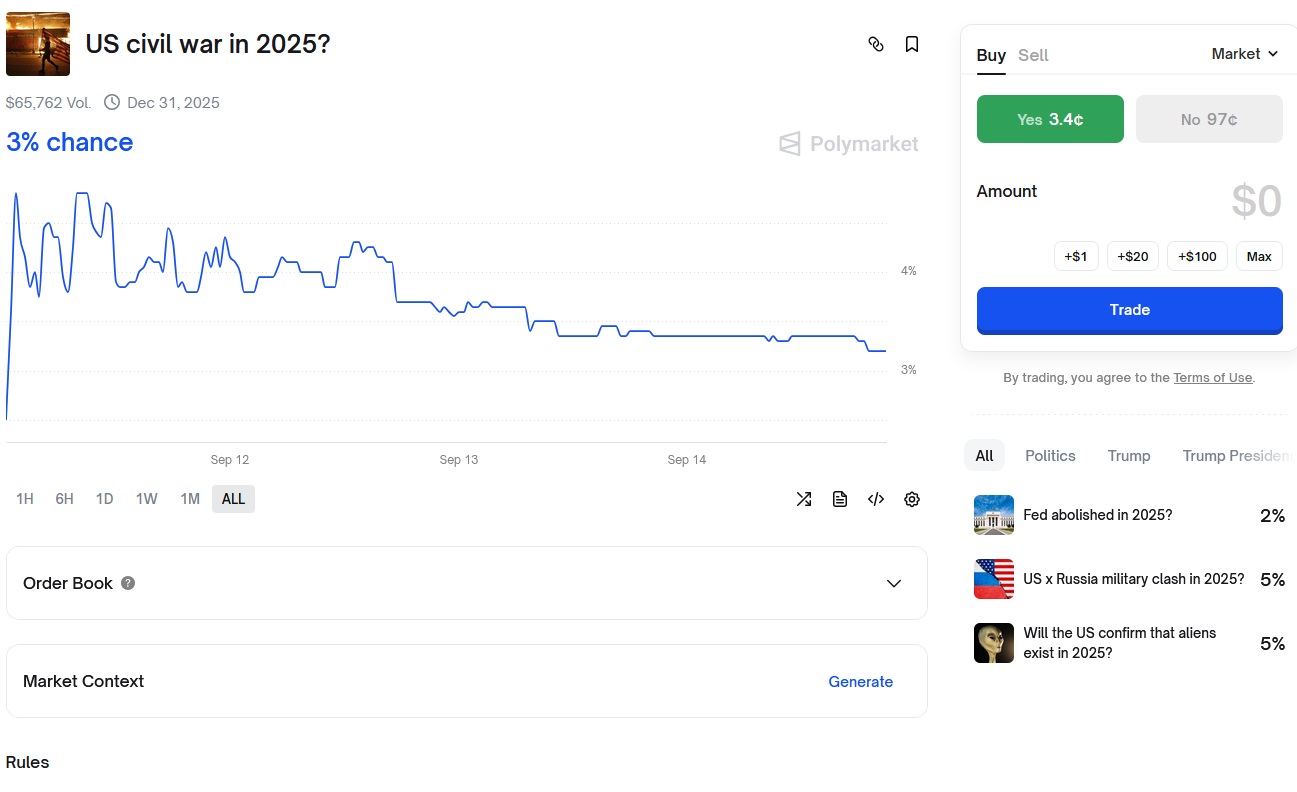Open chart settings gear icon
The width and height of the screenshot is (1297, 792).
tap(912, 499)
